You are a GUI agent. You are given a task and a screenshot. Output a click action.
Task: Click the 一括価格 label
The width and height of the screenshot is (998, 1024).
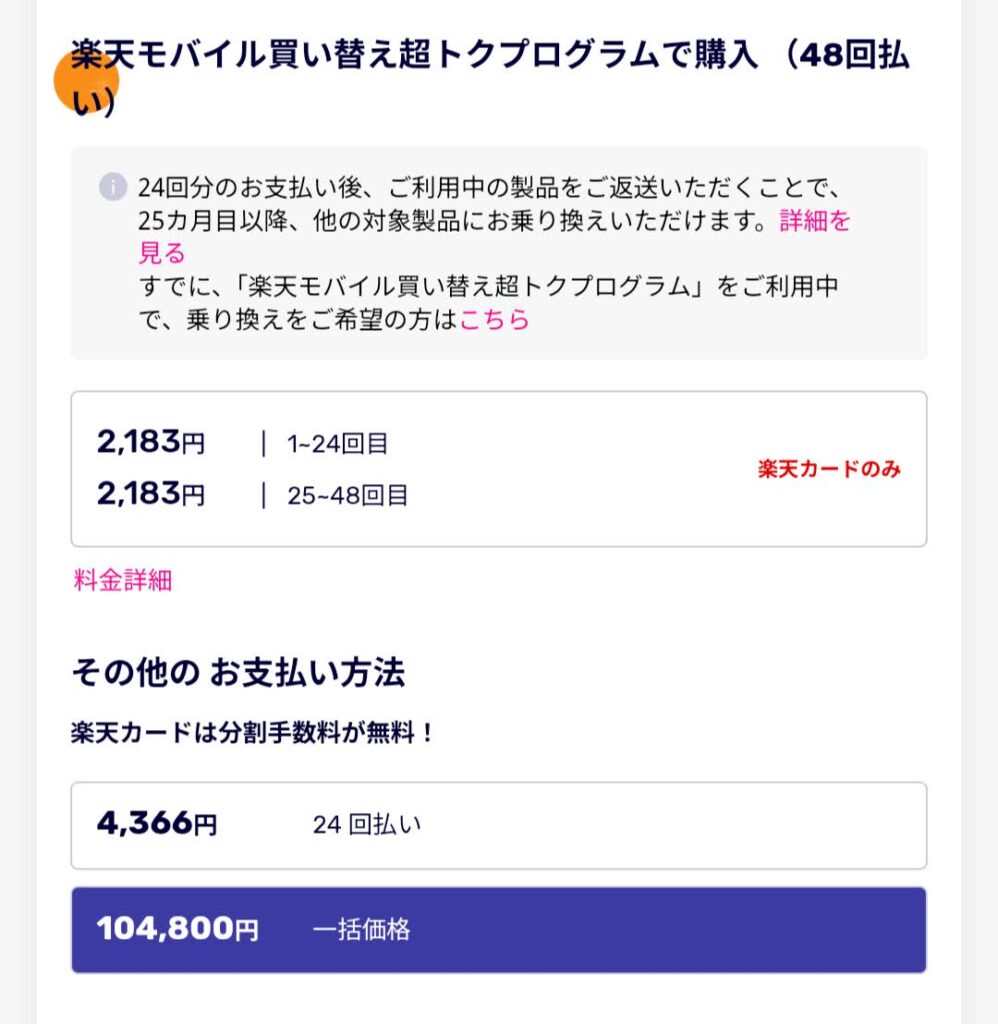pyautogui.click(x=362, y=929)
